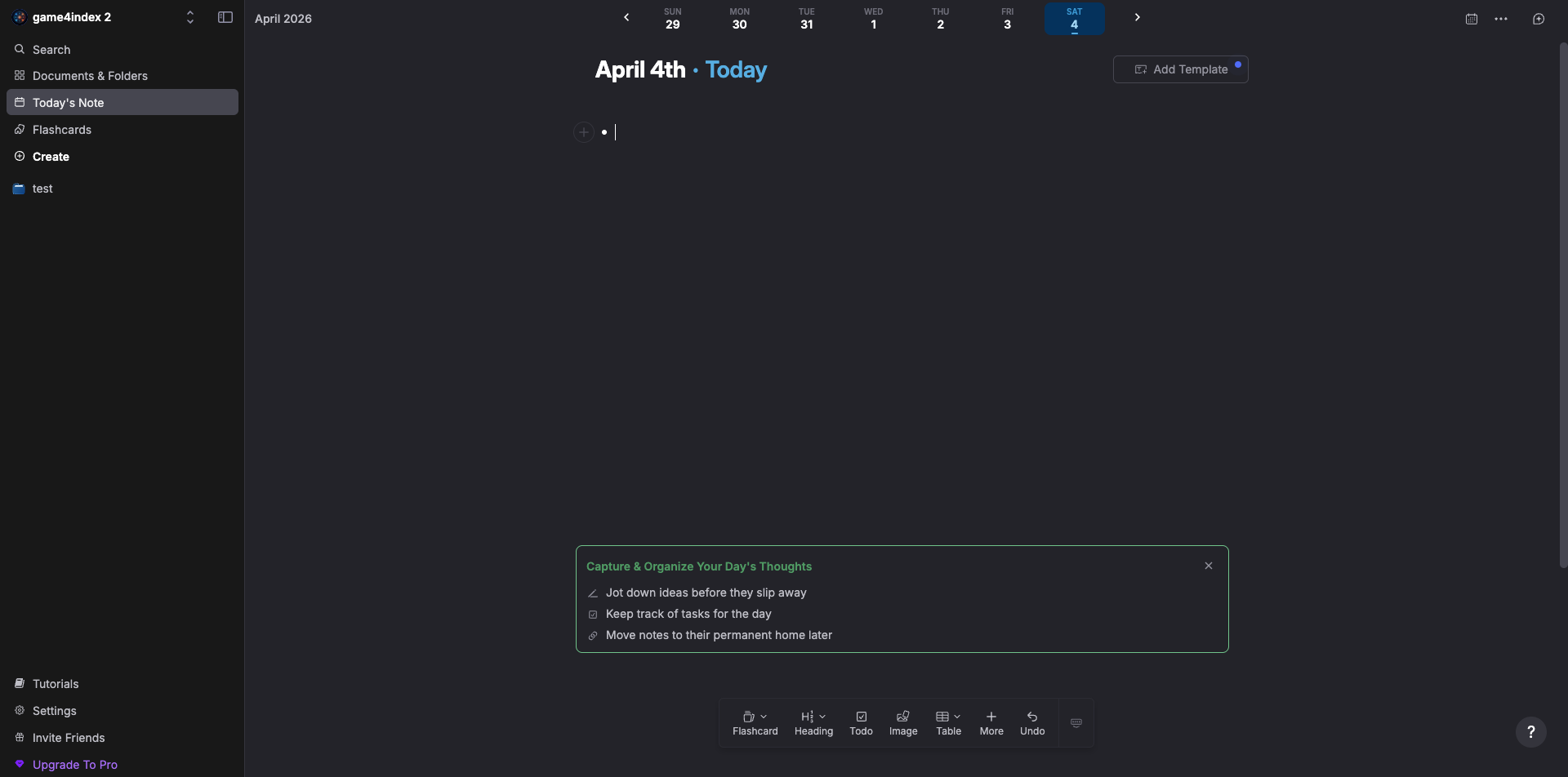
Task: Hide the keyboard toolbar using the keyboard icon
Action: tap(1076, 722)
